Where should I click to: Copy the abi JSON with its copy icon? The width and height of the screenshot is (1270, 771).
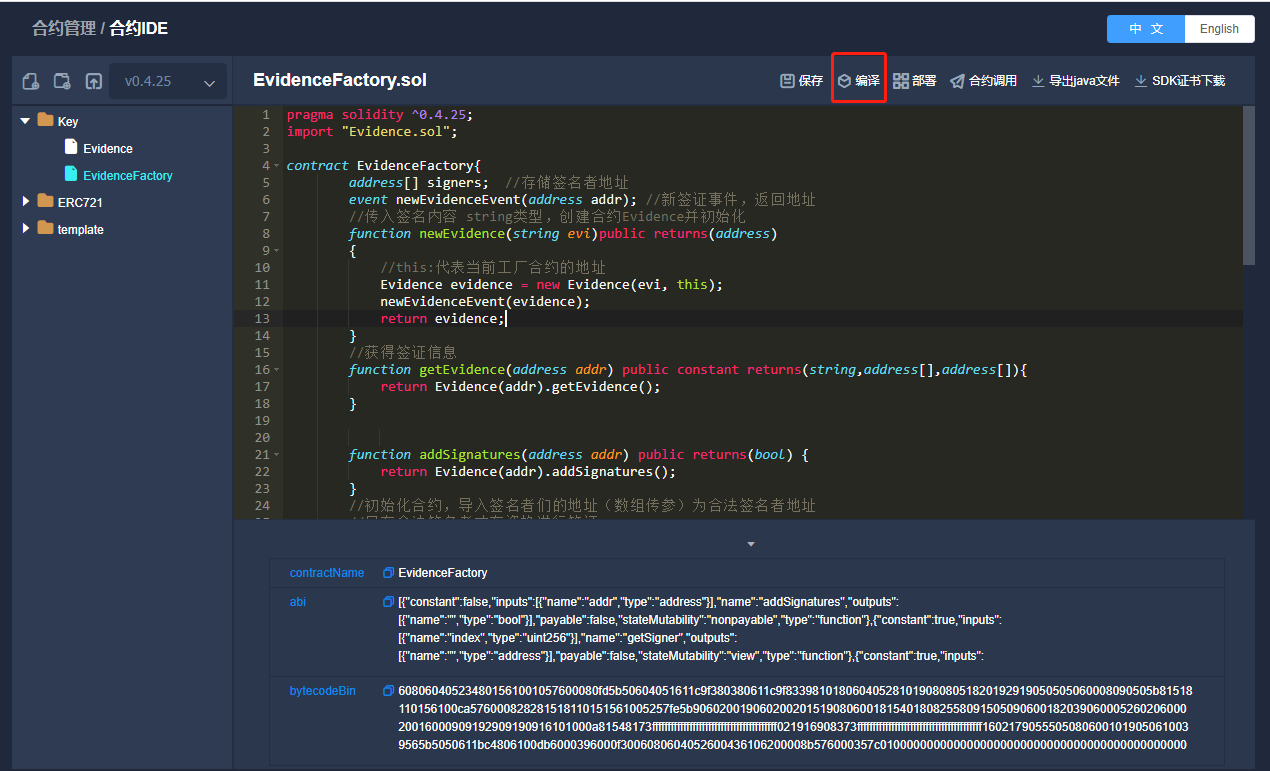tap(388, 602)
